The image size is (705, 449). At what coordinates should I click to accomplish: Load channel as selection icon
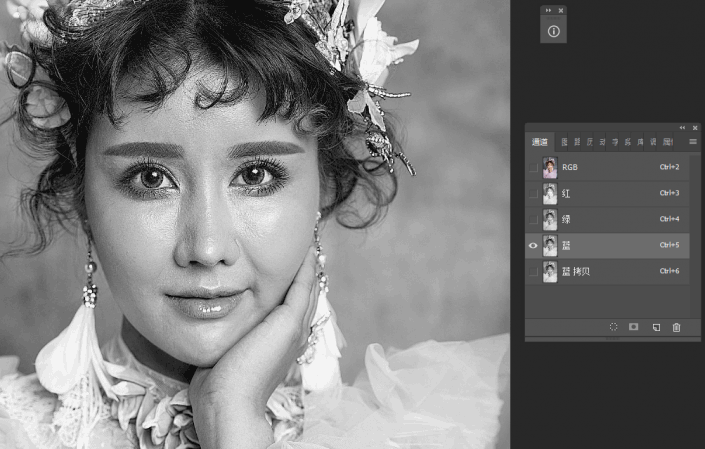(x=613, y=327)
